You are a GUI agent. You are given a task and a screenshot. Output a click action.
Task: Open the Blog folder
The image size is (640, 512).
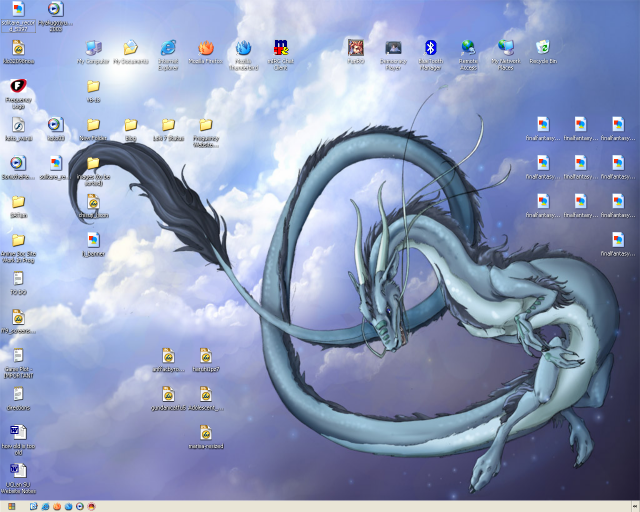pyautogui.click(x=131, y=129)
